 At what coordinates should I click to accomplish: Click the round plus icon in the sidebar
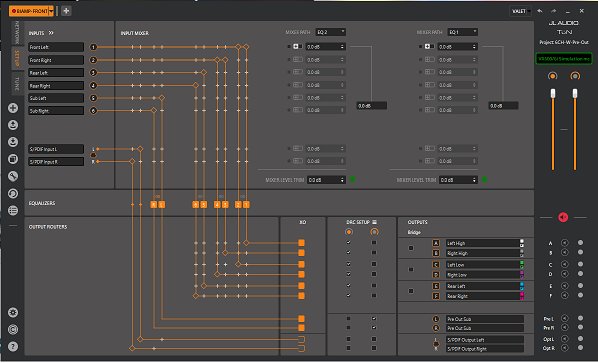[x=13, y=108]
